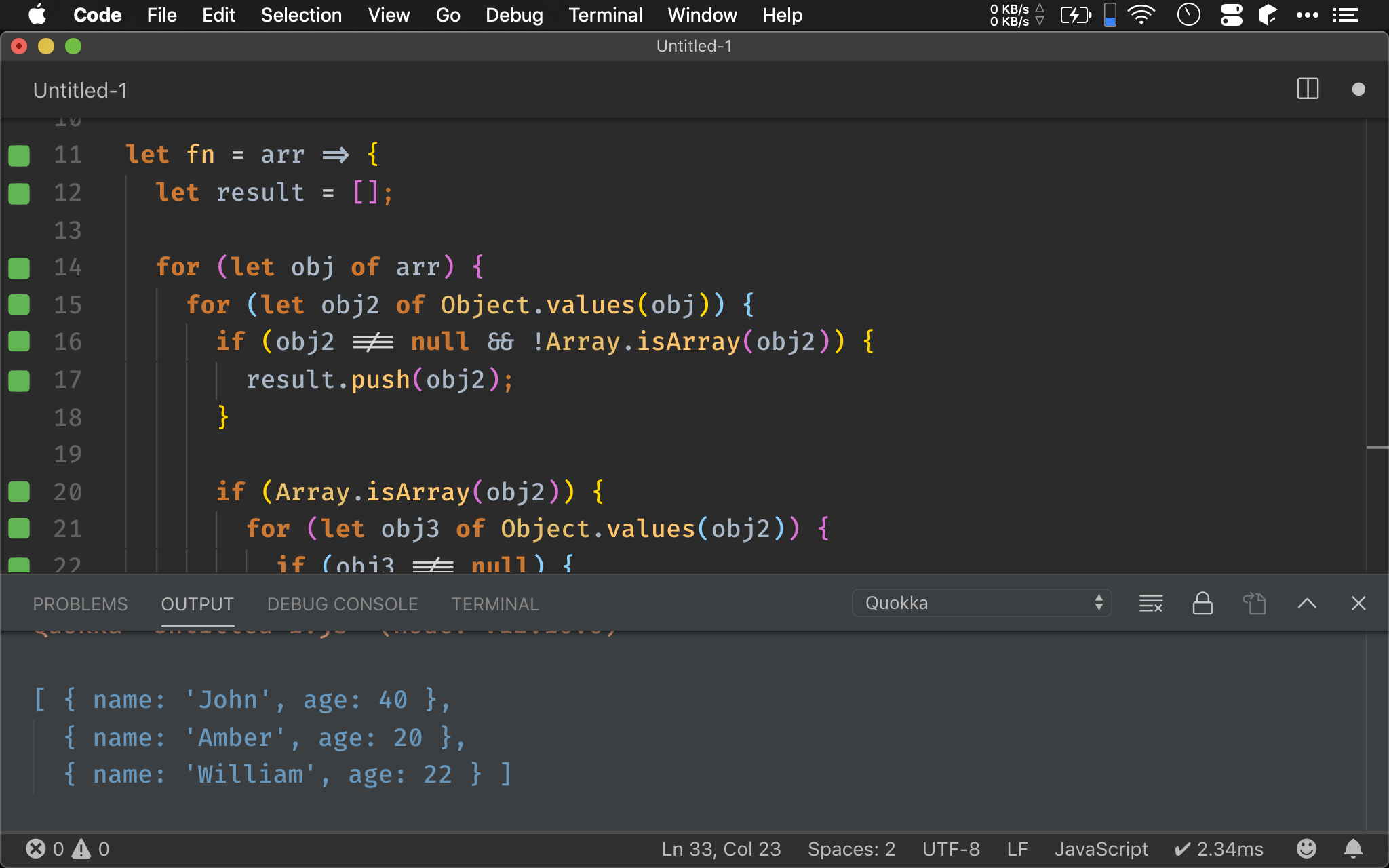The image size is (1389, 868).
Task: Open the Selection menu
Action: coord(301,15)
